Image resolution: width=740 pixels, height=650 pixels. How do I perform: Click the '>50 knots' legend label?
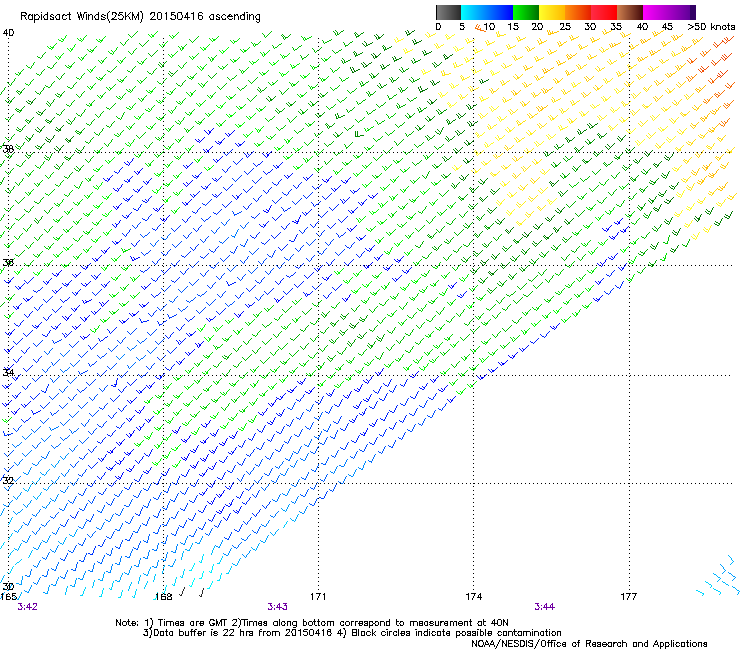(711, 27)
